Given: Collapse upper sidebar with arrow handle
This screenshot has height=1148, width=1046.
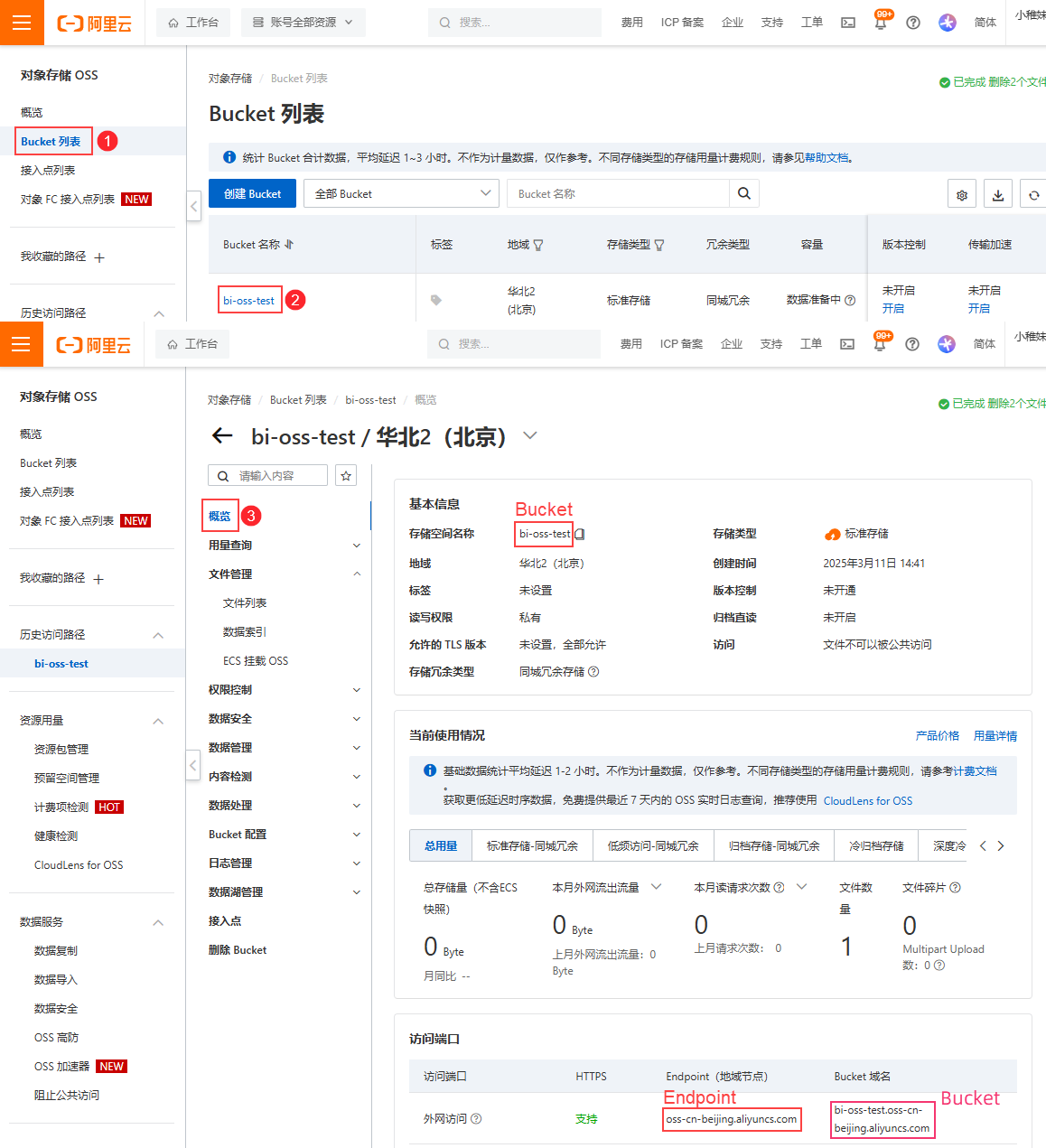Looking at the screenshot, I should point(193,206).
